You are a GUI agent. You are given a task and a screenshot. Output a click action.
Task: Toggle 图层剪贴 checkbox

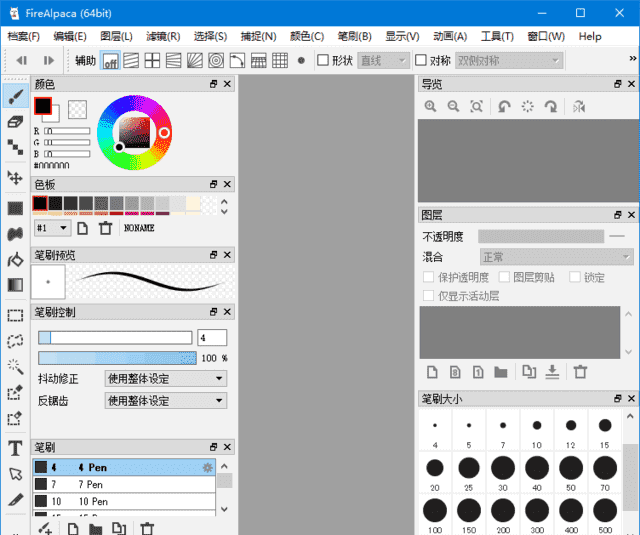504,277
